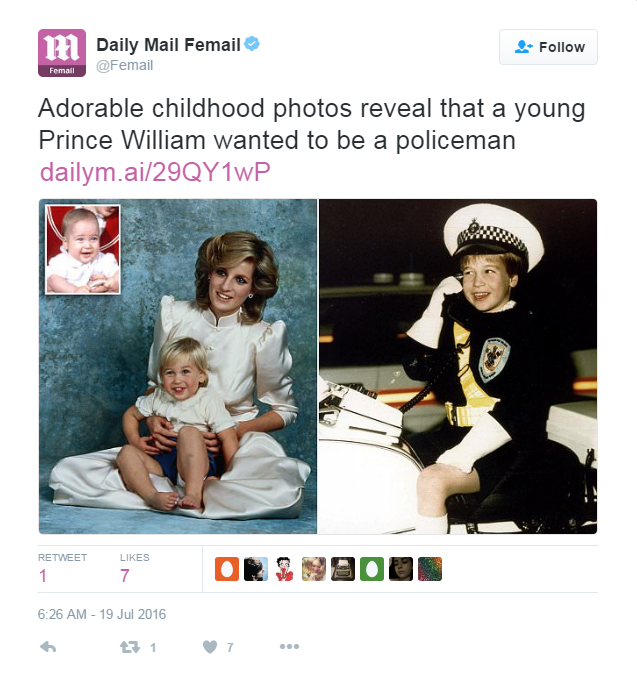This screenshot has width=637, height=685.
Task: Click the reply arrow icon
Action: [48, 647]
